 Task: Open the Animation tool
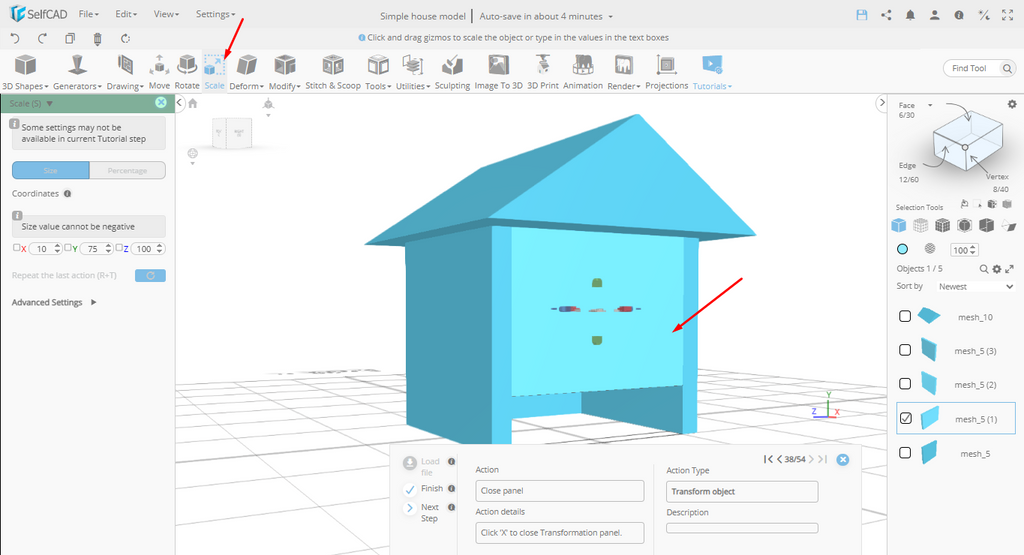tap(582, 71)
